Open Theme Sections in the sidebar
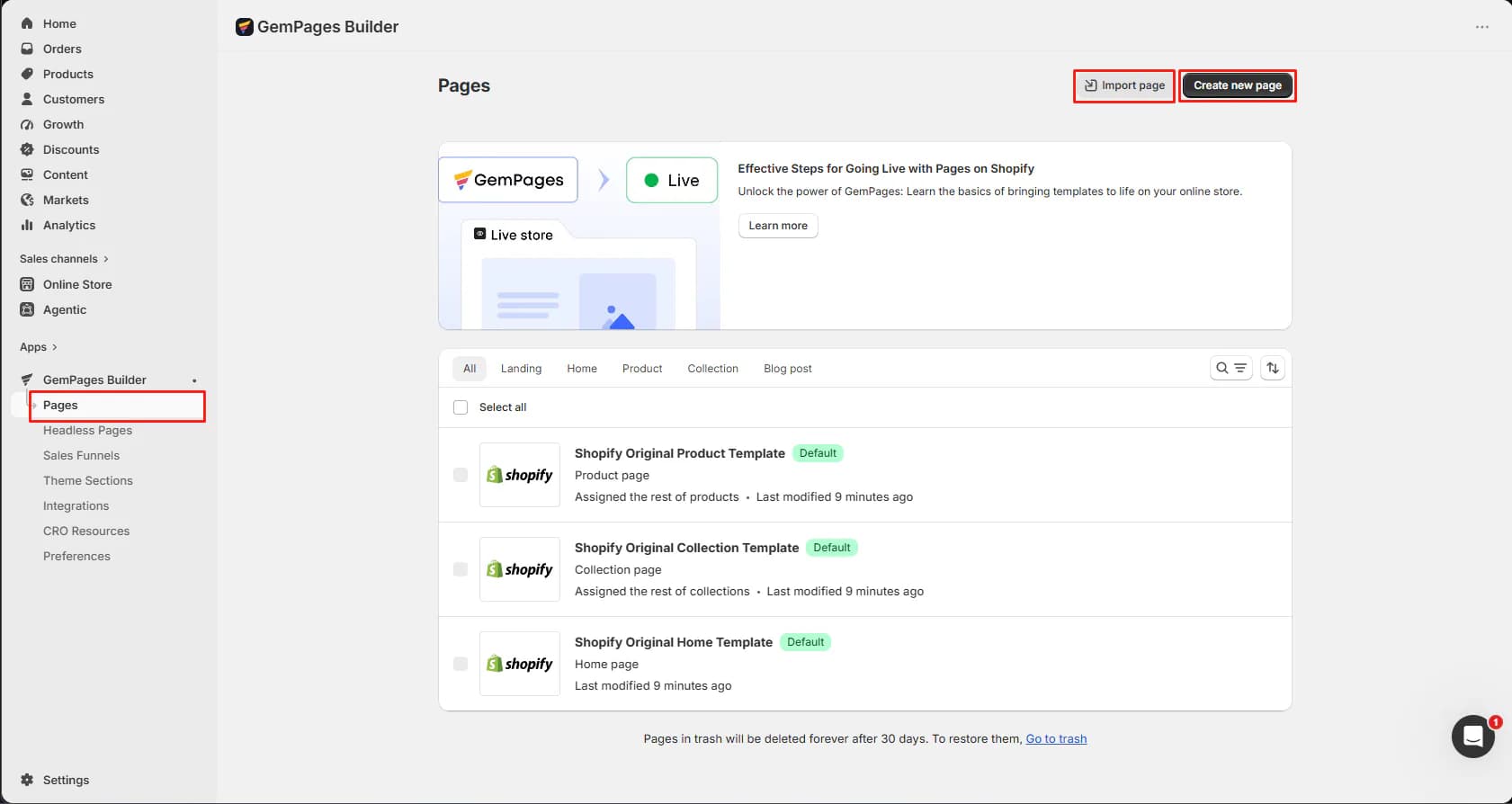This screenshot has width=1512, height=804. click(x=87, y=481)
